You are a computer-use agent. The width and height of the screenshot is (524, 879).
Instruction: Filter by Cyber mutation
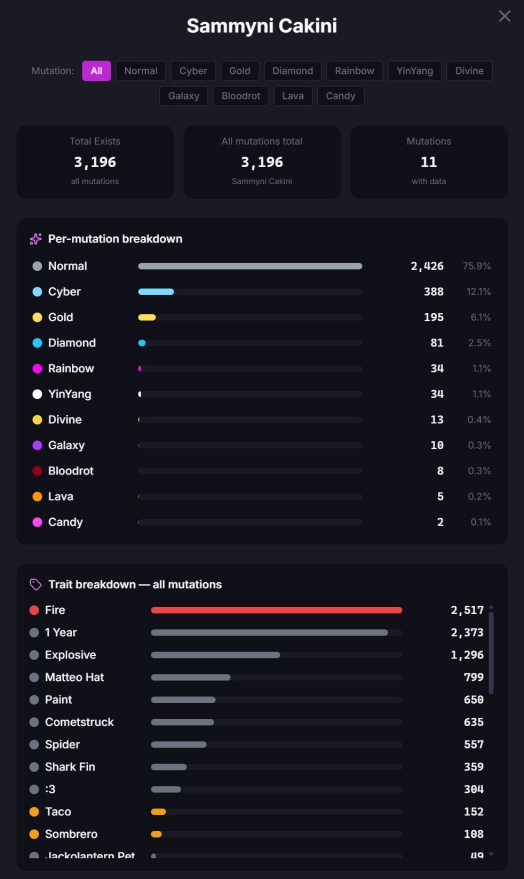(193, 71)
